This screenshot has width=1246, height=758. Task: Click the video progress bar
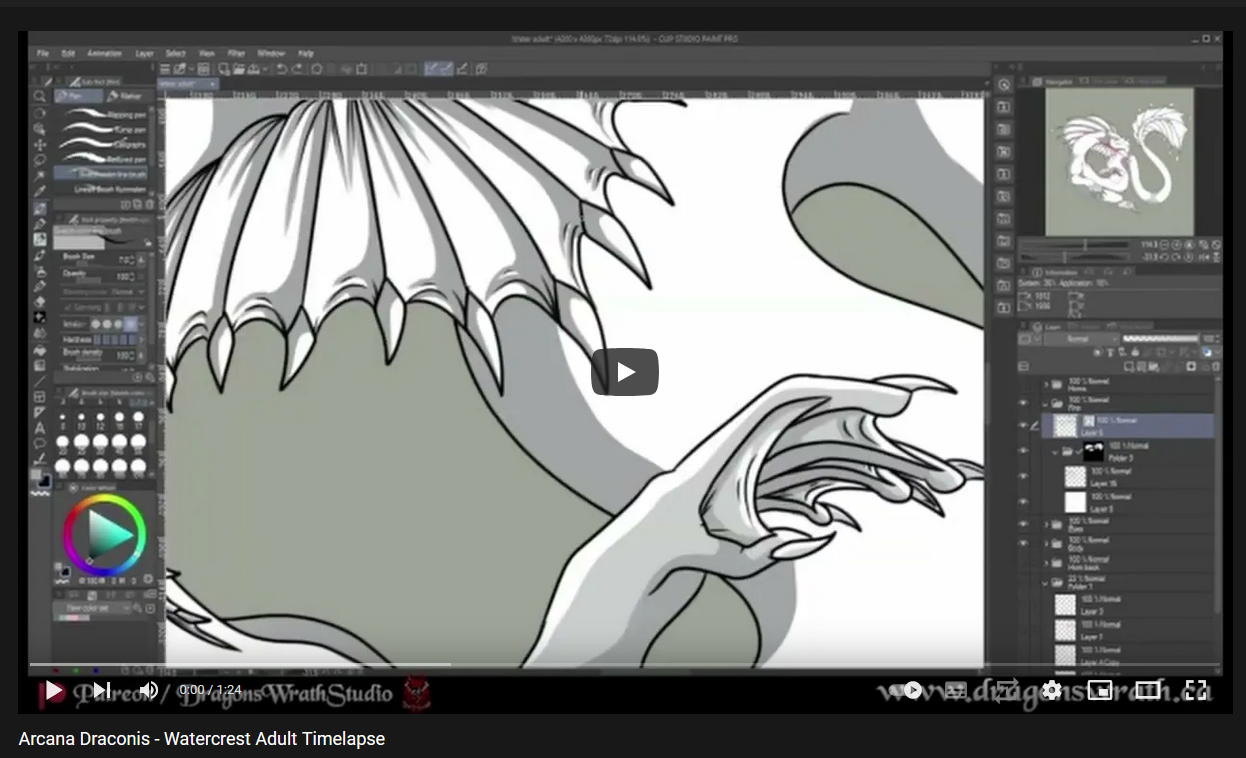(x=625, y=664)
